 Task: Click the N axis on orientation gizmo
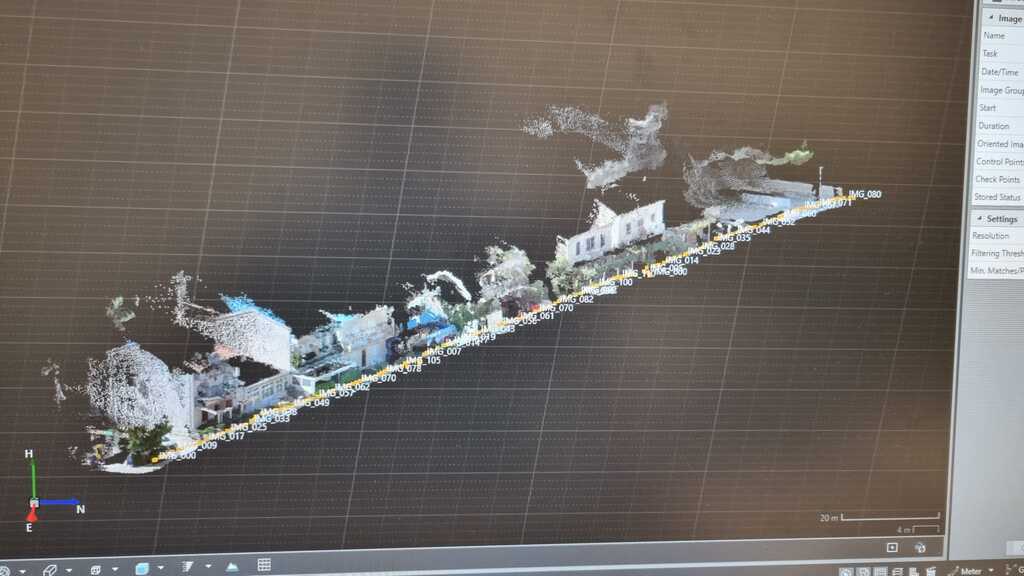80,509
